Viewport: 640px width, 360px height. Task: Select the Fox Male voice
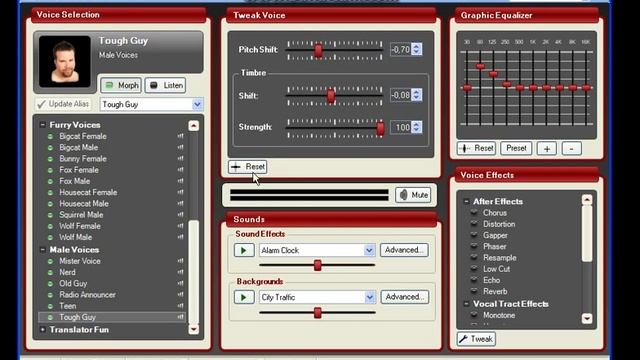point(75,181)
